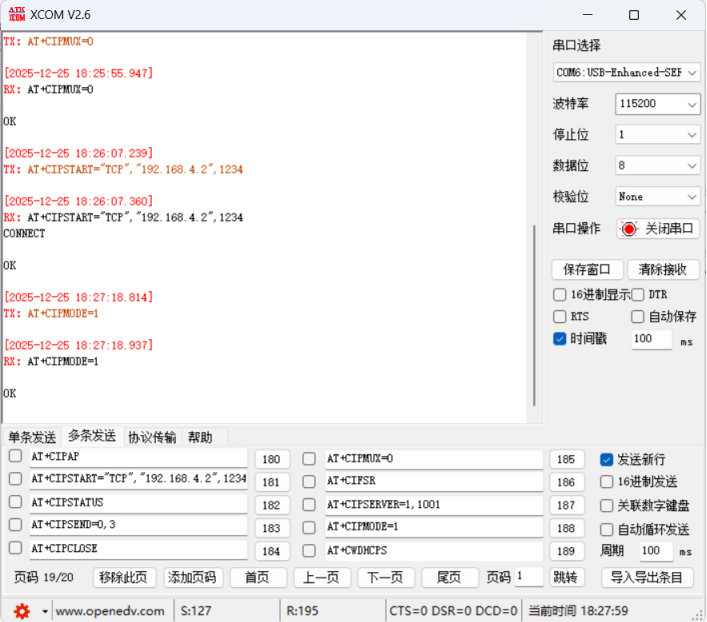Enable the 16进制发送 checkbox
The image size is (707, 622).
coord(606,482)
